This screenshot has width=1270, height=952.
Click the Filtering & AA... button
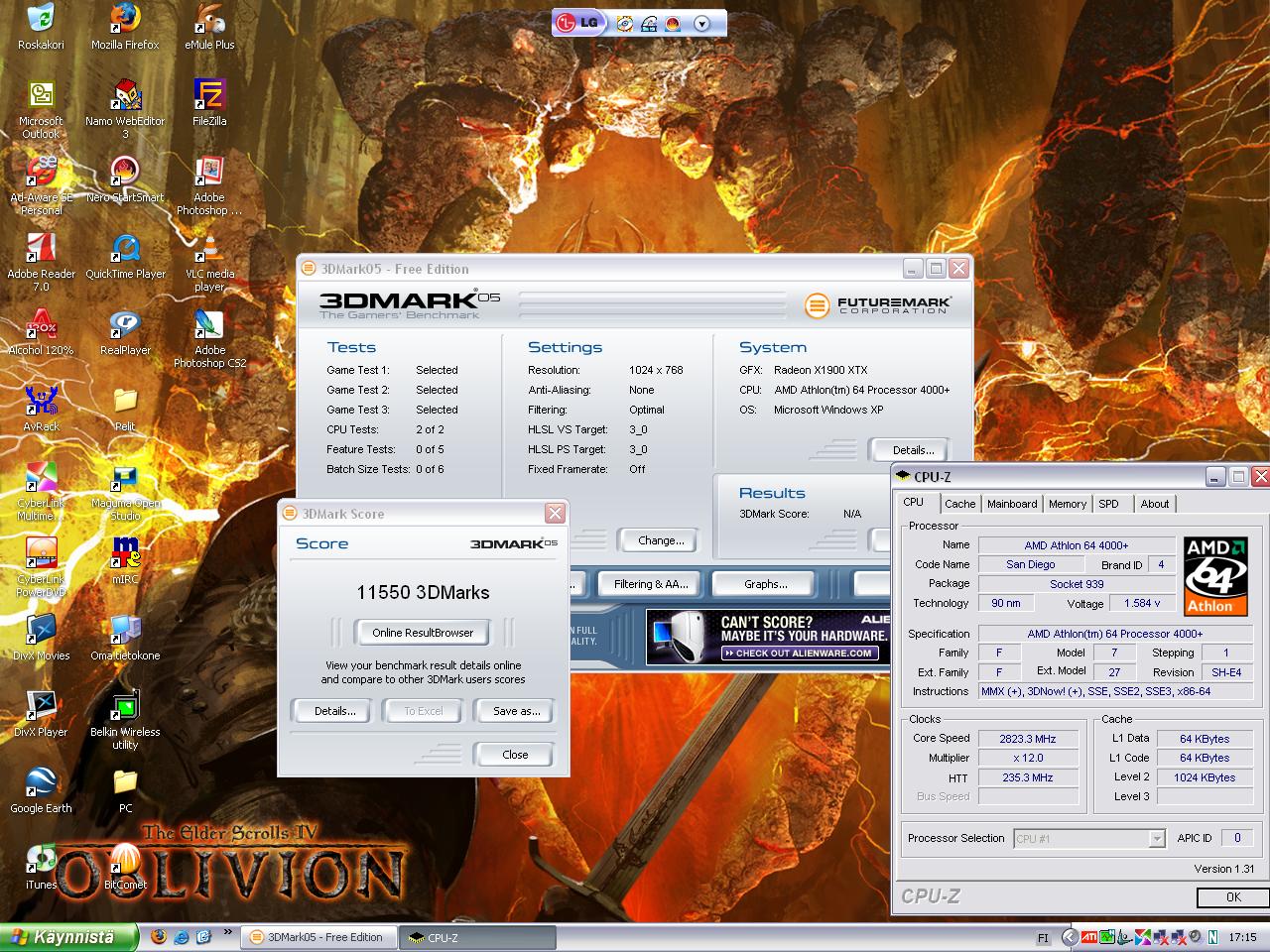coord(650,584)
